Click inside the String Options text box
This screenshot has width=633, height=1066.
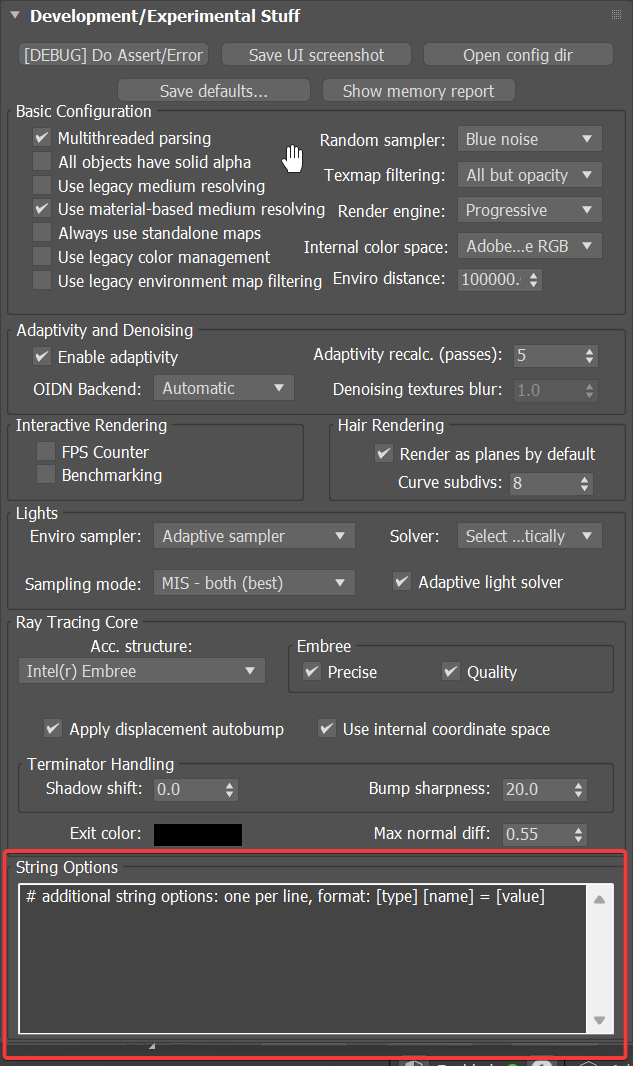point(300,960)
